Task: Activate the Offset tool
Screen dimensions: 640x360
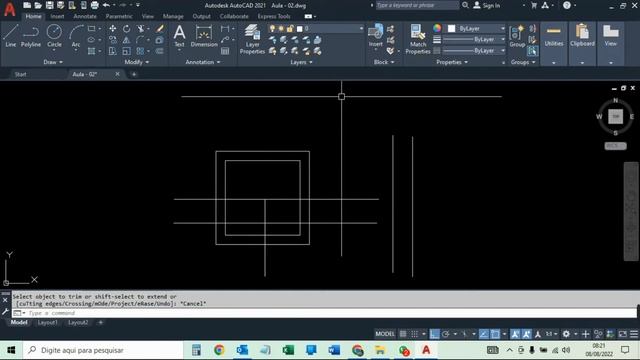Action: click(x=160, y=51)
